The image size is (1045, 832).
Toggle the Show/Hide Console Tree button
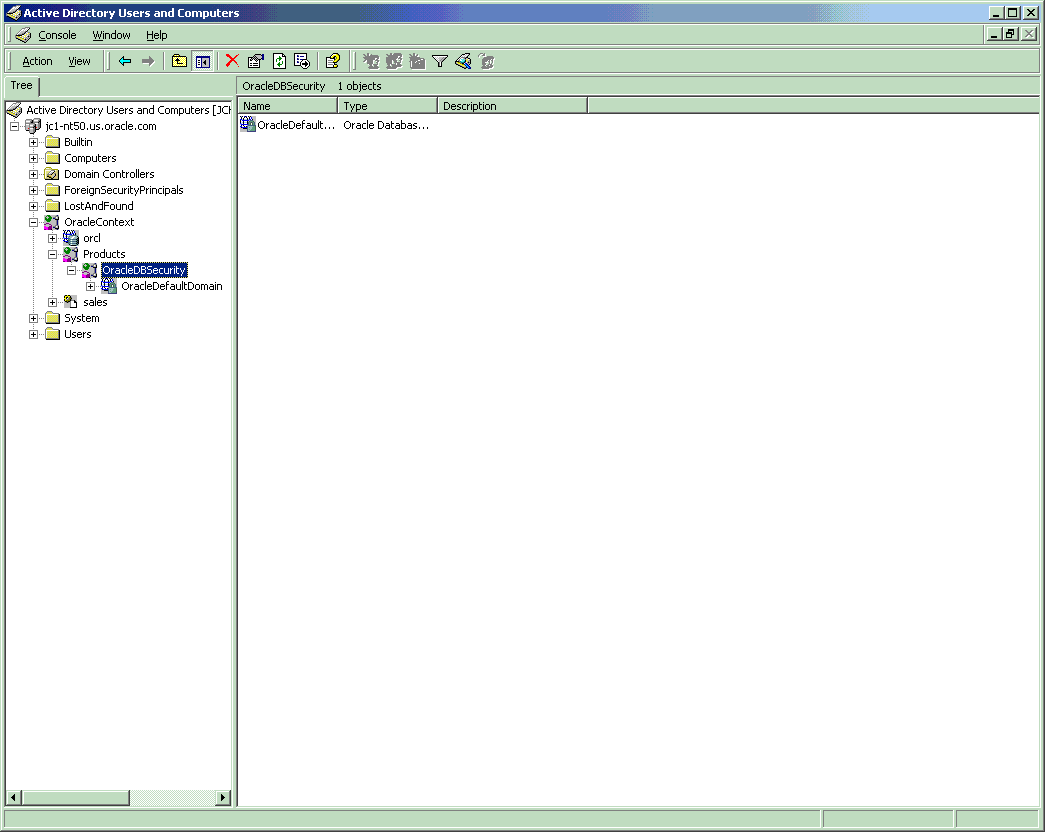point(203,61)
